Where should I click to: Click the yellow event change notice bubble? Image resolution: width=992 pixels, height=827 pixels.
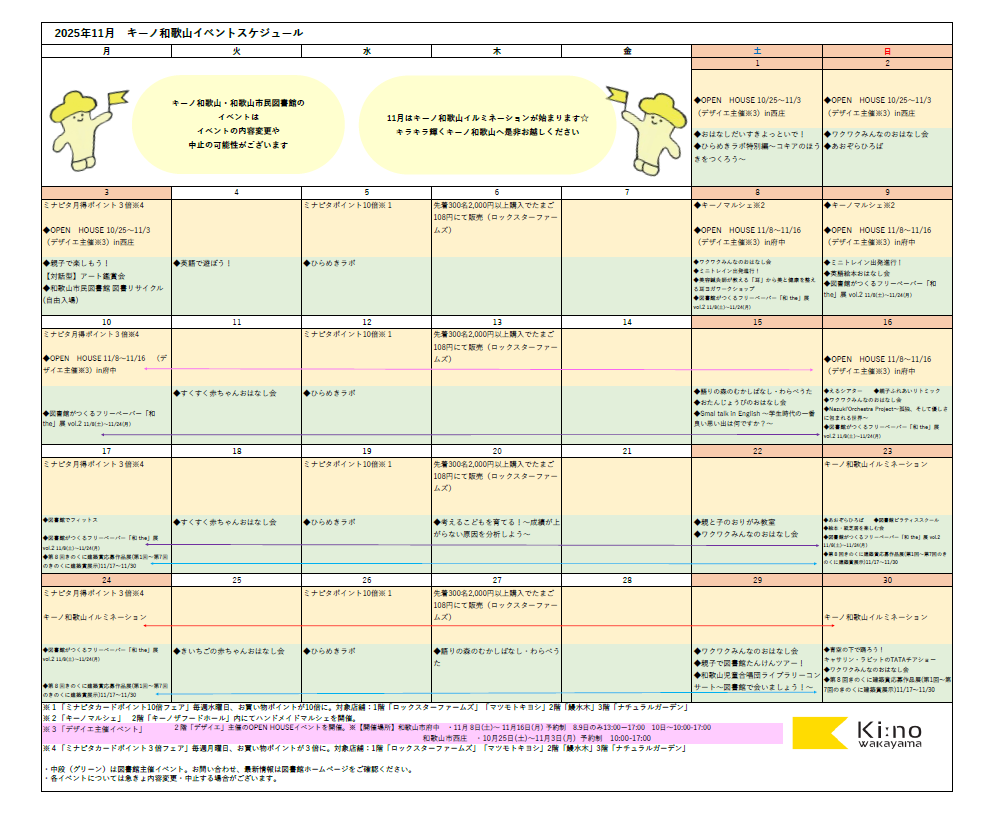(x=237, y=124)
